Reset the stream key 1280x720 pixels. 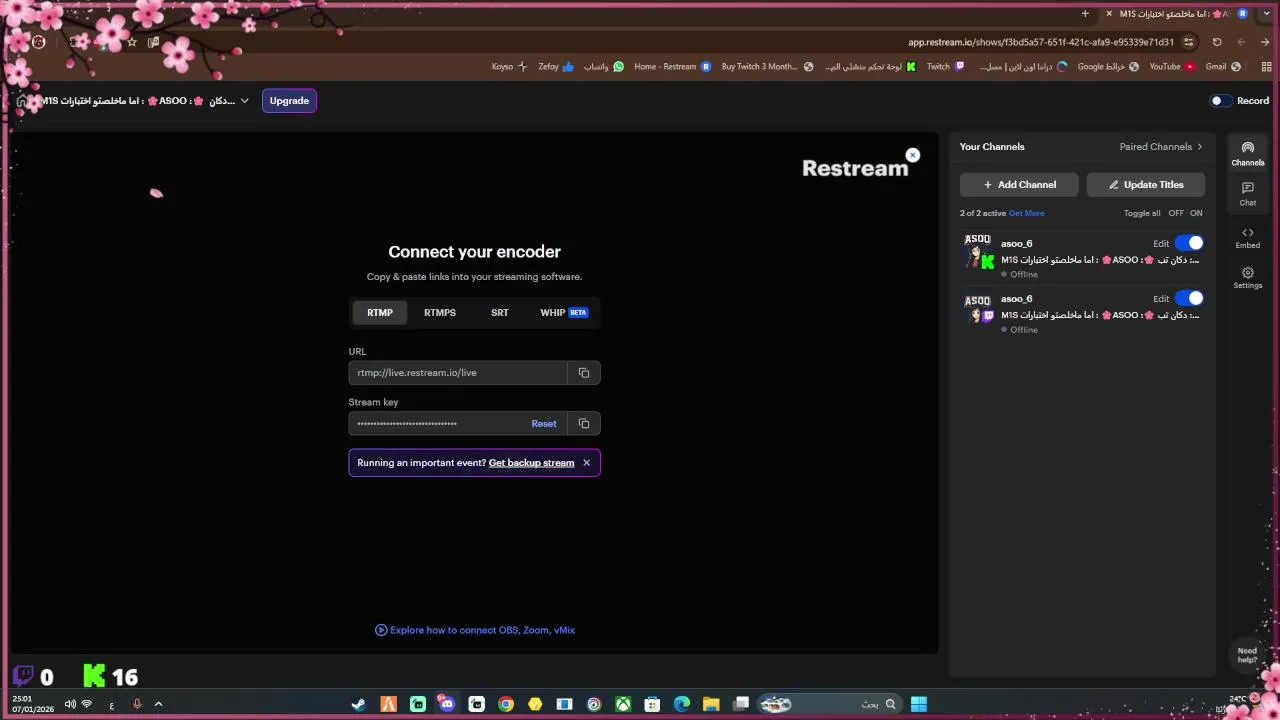(x=544, y=424)
